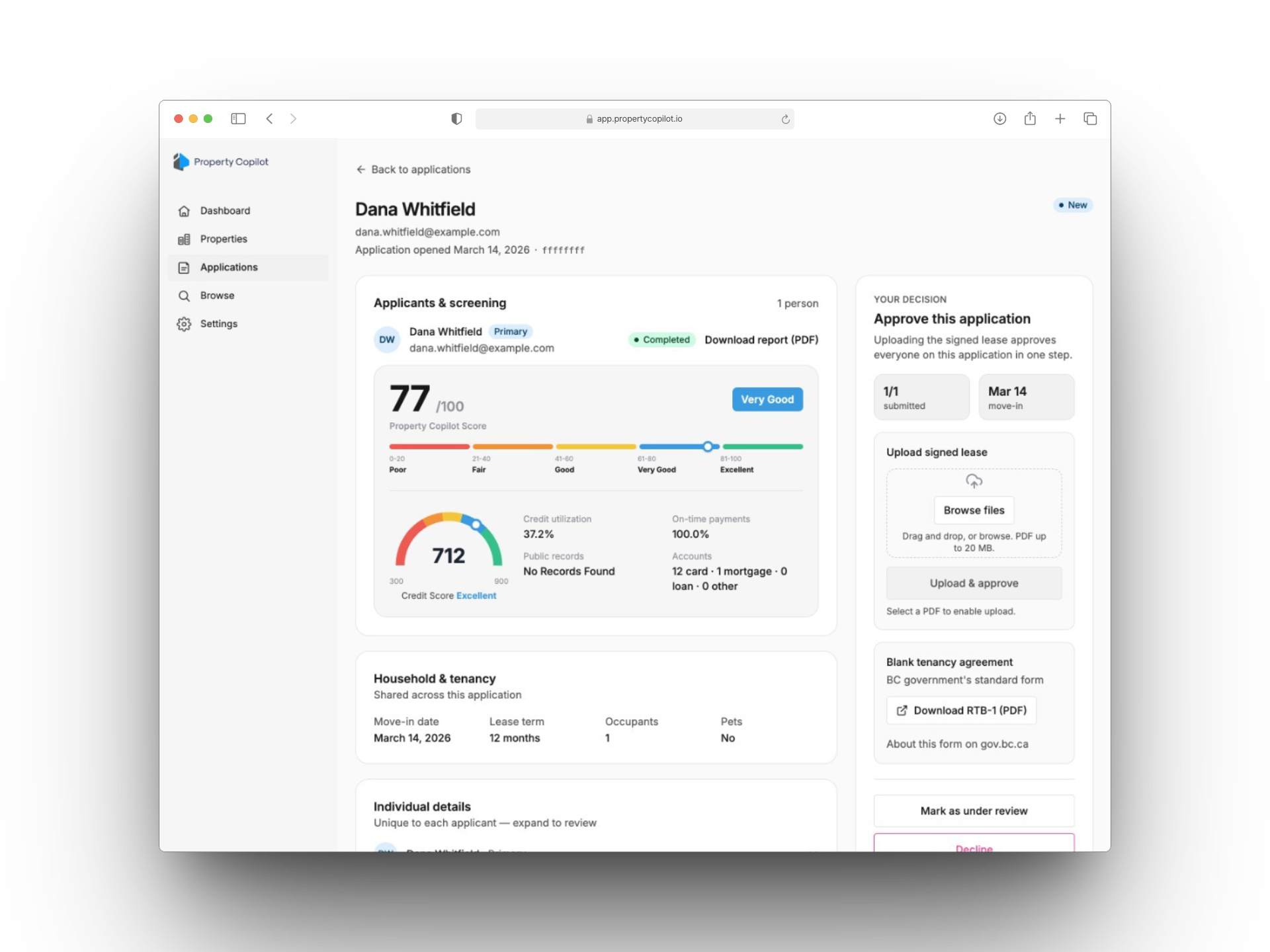The width and height of the screenshot is (1270, 952).
Task: Click the On-time payments value 100.0%
Action: pos(690,534)
